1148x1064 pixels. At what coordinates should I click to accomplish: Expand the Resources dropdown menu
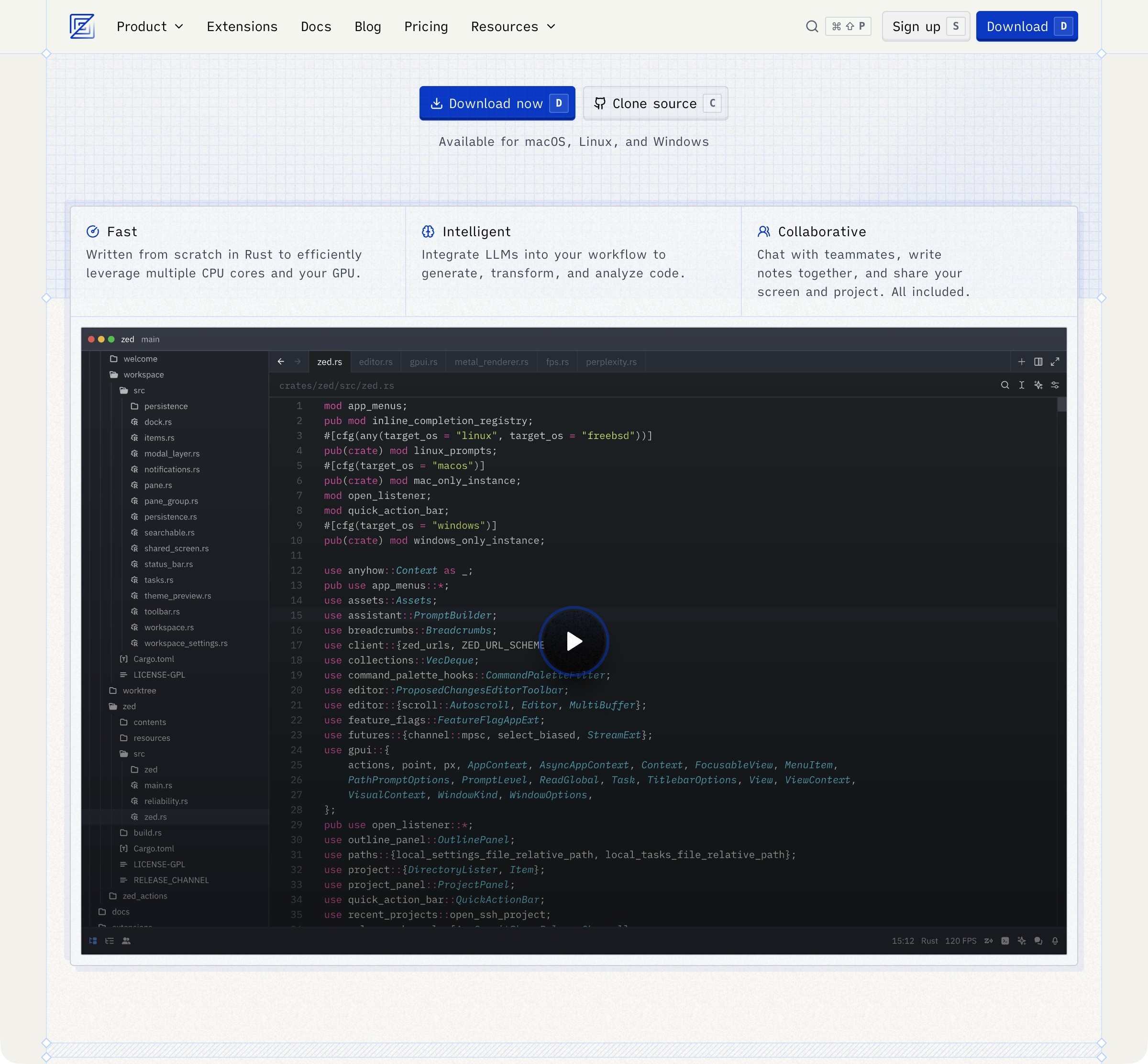[513, 26]
